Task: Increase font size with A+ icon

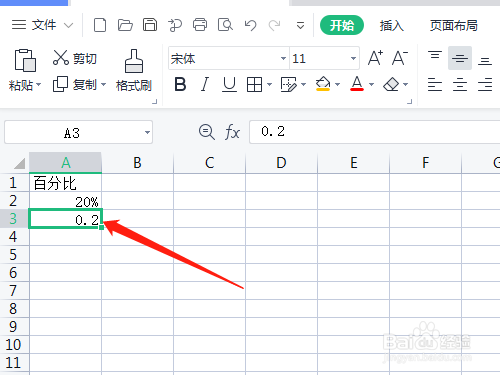Action: tap(375, 58)
